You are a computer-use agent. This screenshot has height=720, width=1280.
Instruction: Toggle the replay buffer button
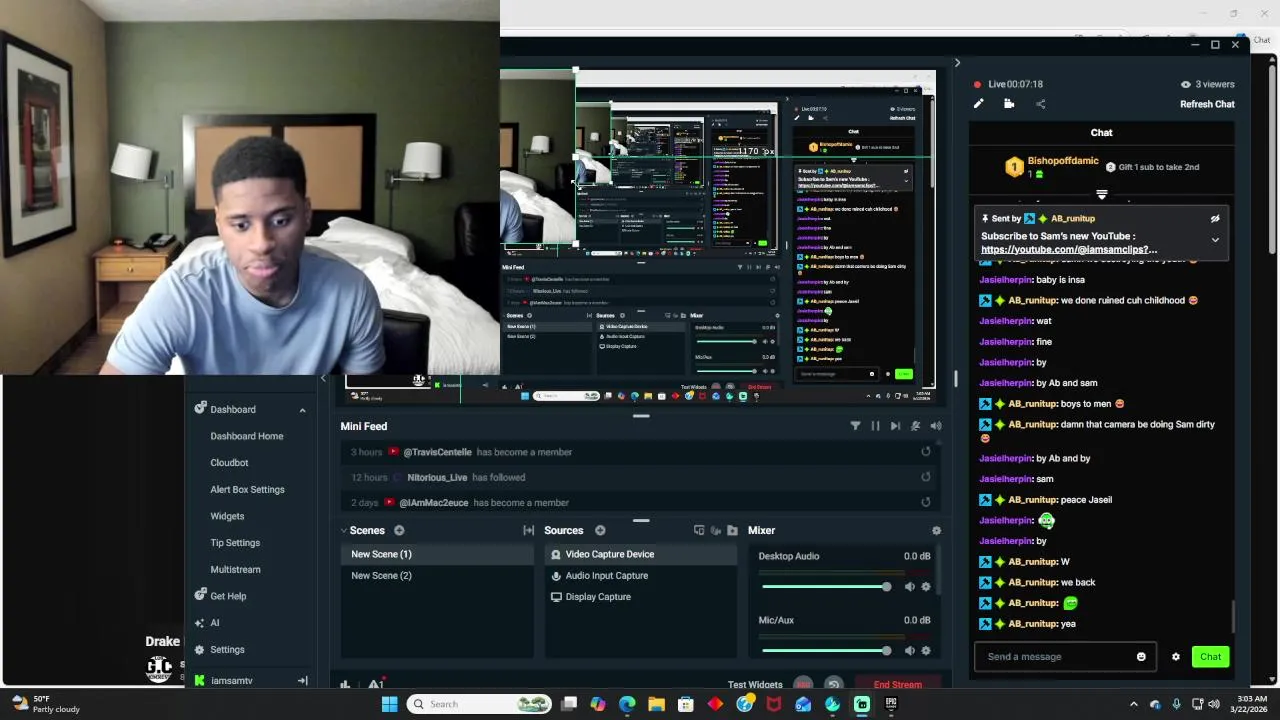coord(833,685)
